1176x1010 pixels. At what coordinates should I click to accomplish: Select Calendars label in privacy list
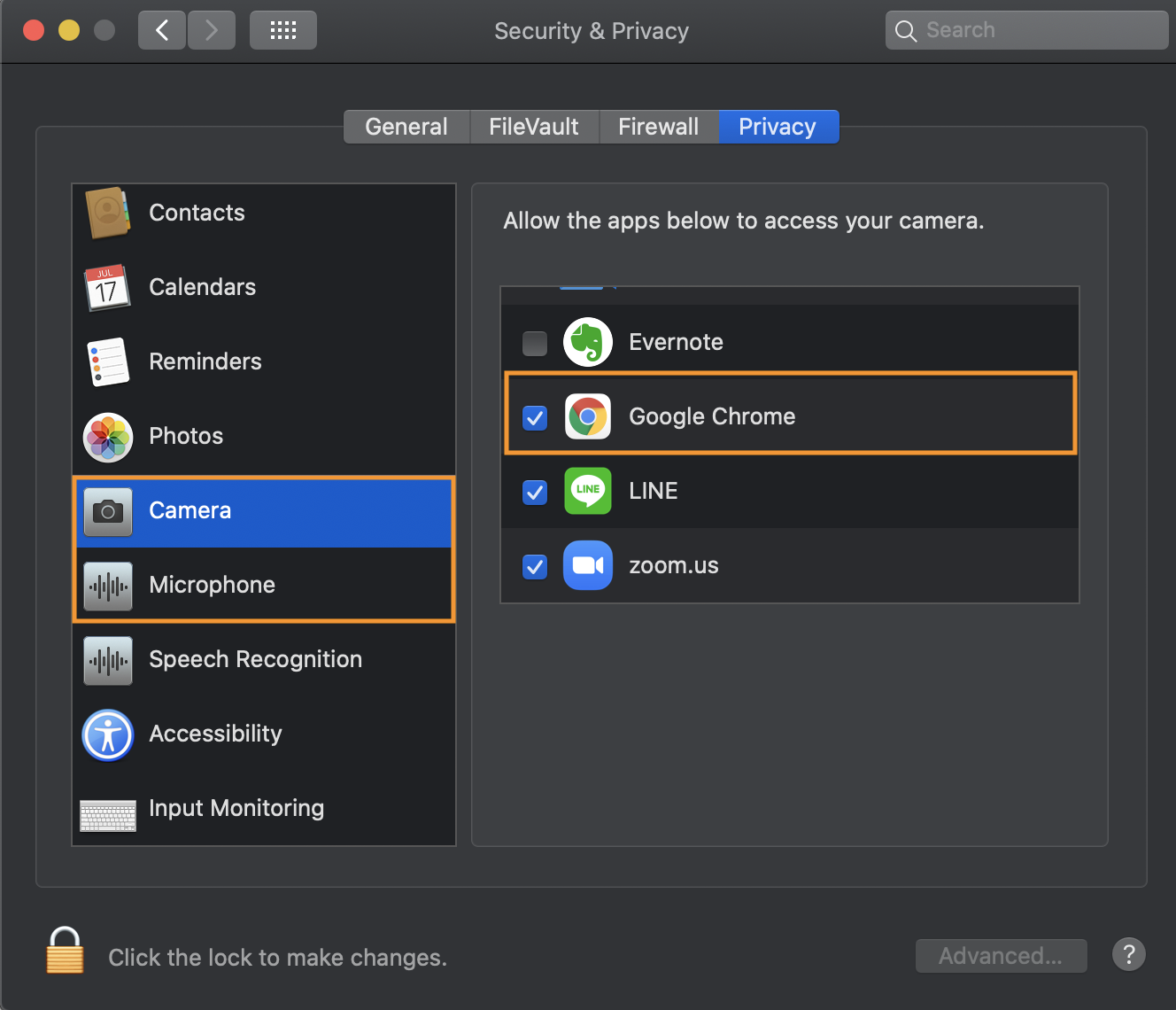point(202,287)
